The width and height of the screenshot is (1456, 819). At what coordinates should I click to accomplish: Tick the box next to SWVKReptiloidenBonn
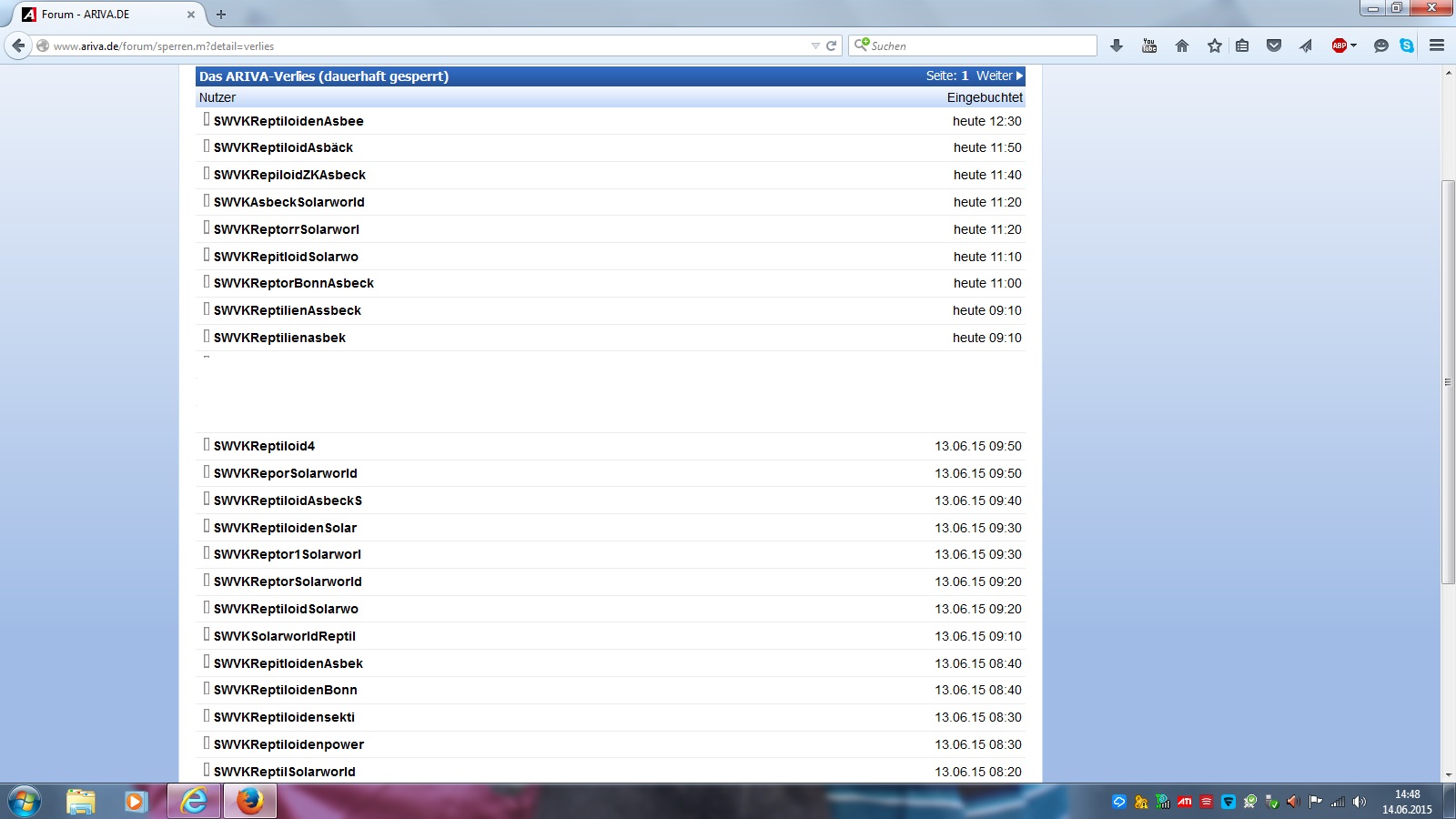[207, 688]
